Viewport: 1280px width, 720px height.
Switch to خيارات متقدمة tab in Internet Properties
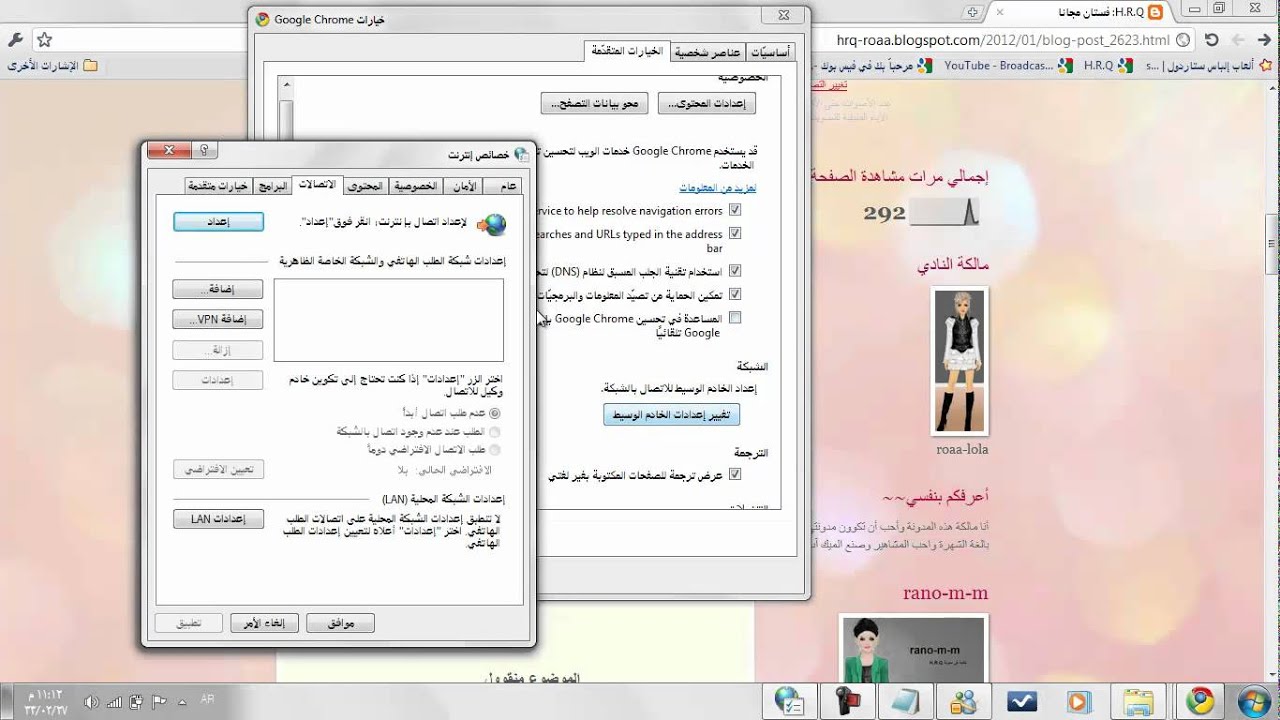click(x=219, y=186)
